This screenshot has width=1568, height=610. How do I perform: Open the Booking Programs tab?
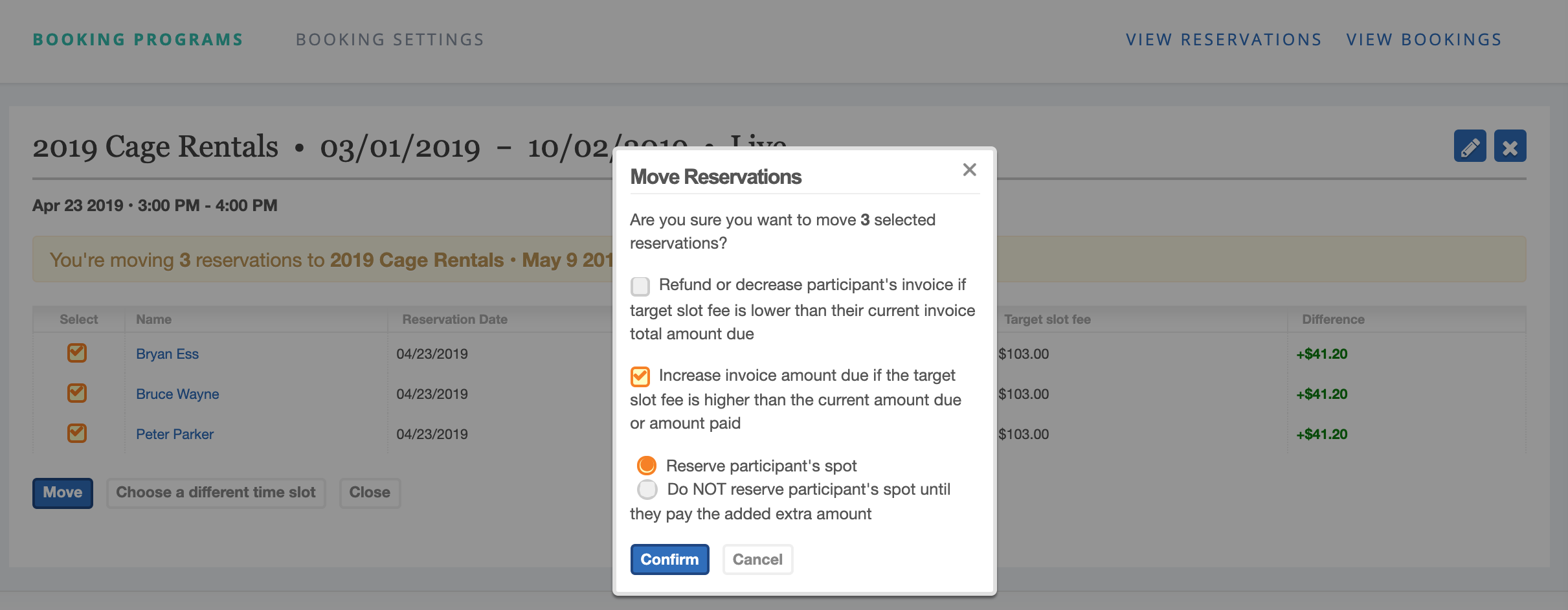138,40
